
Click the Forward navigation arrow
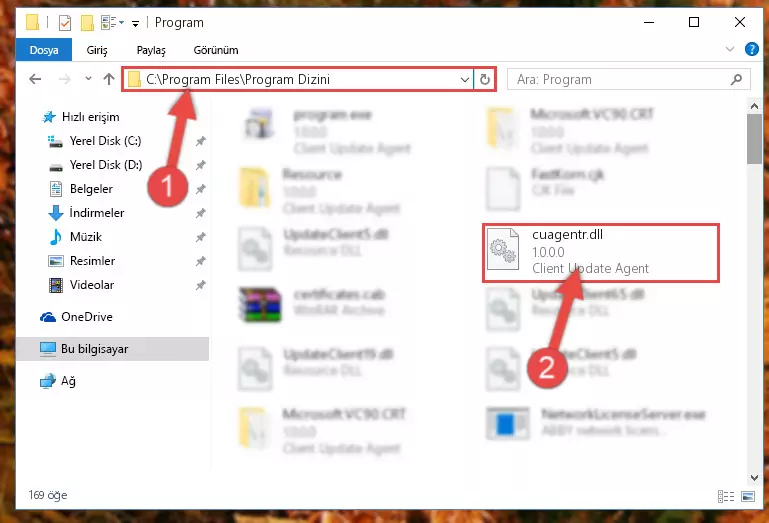[x=64, y=79]
